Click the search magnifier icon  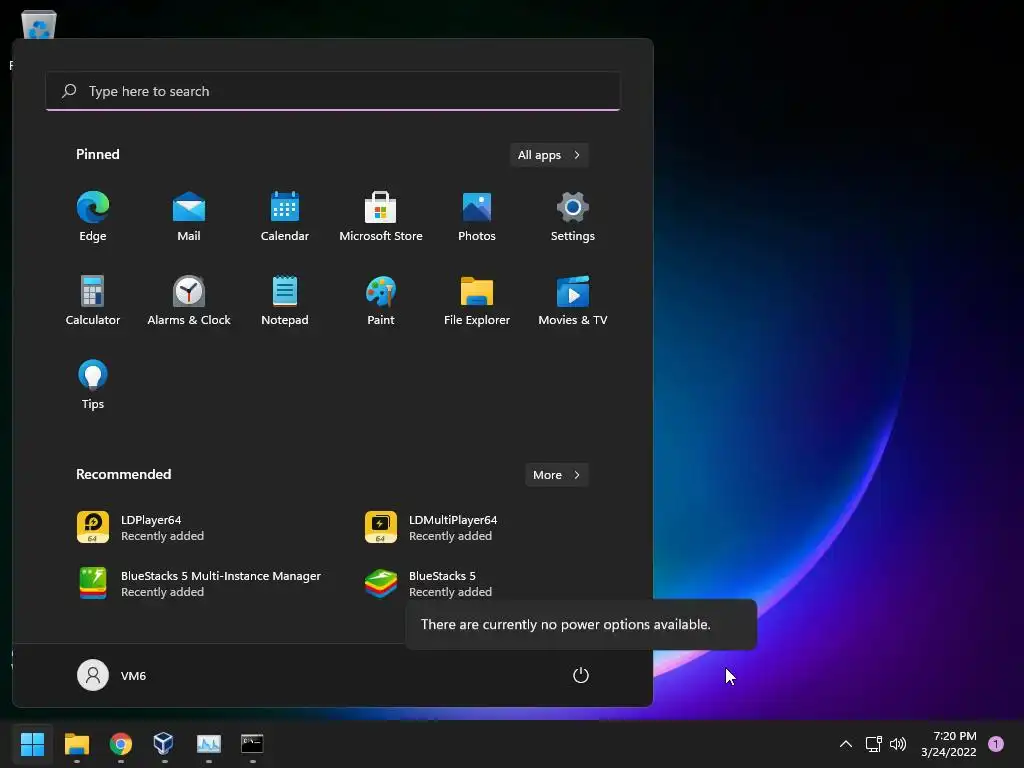pos(69,91)
